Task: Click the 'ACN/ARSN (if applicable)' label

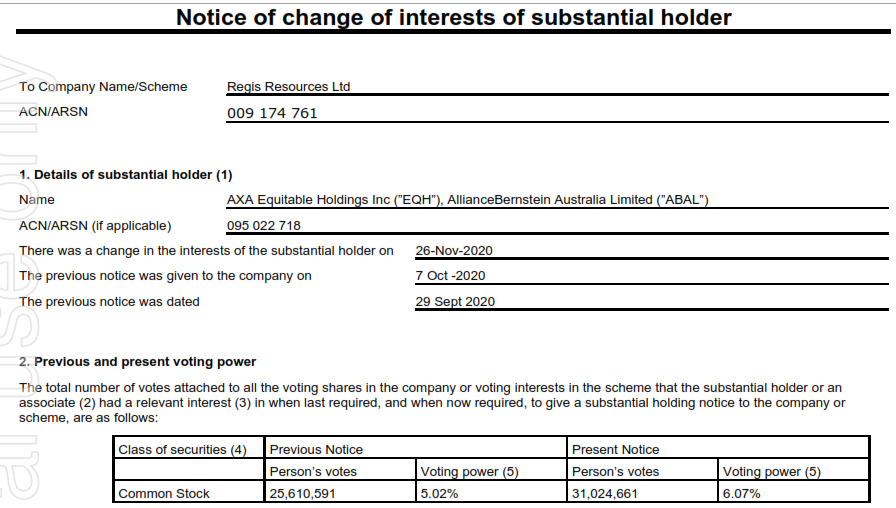Action: pyautogui.click(x=95, y=226)
